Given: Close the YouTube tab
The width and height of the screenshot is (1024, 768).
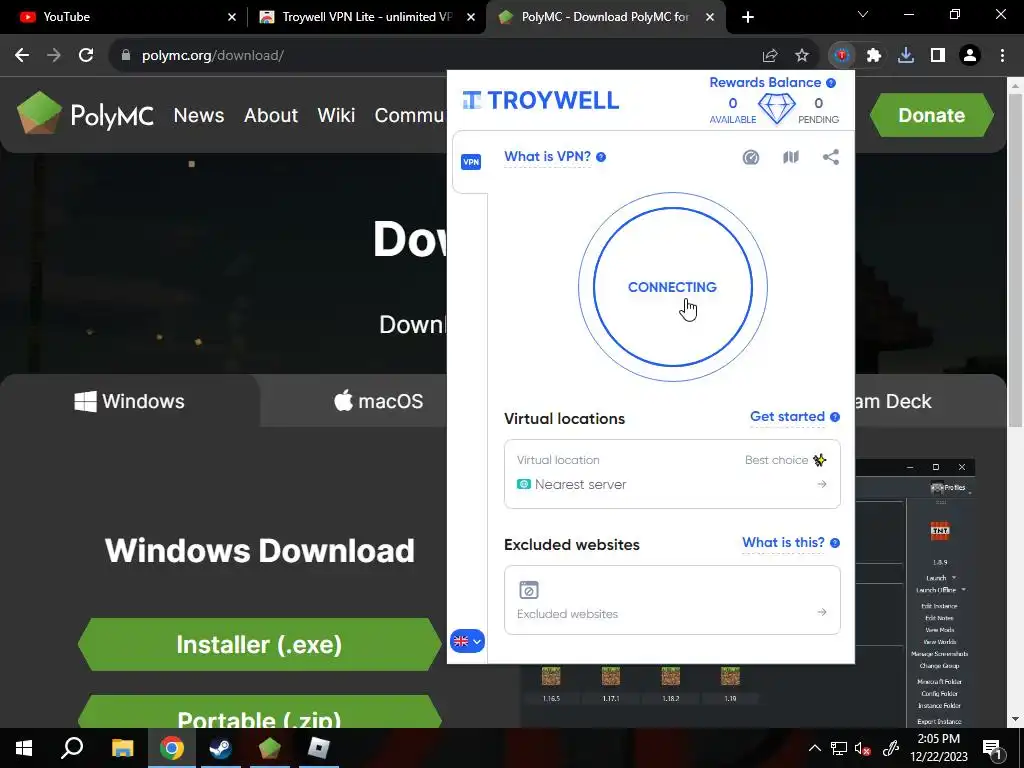Looking at the screenshot, I should (x=232, y=17).
